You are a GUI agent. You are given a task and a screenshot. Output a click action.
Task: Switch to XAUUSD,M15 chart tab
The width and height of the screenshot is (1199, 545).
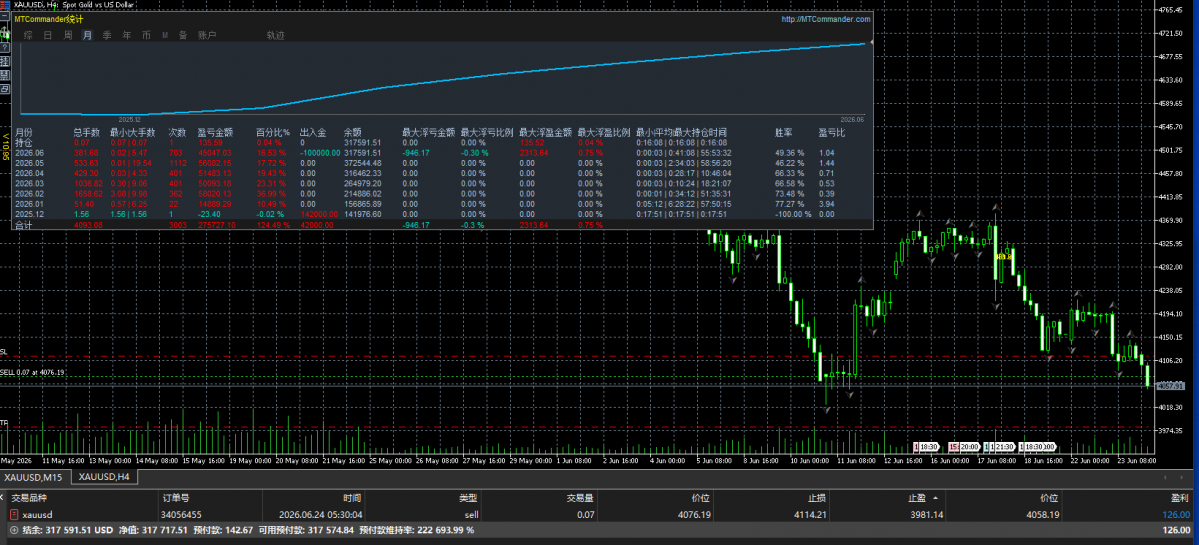tap(35, 478)
